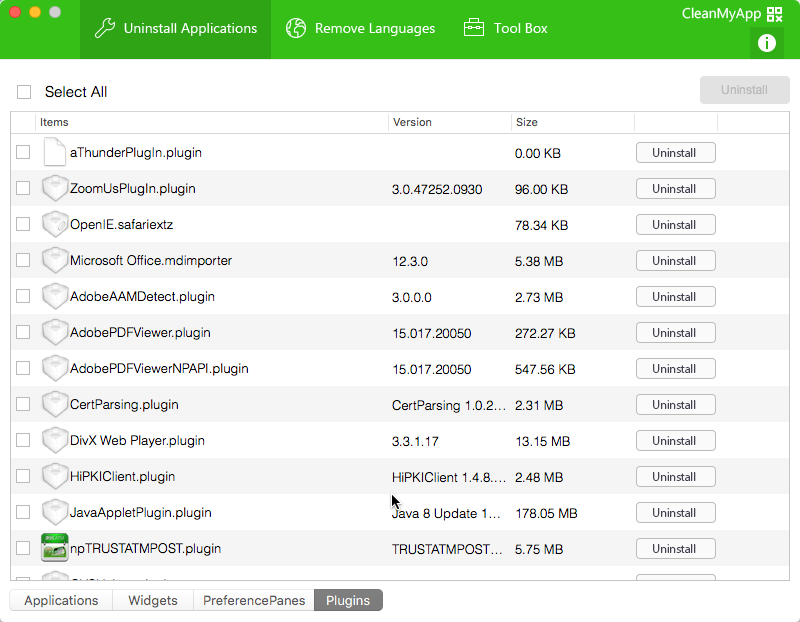Click the Microsoft Office.mdimporter icon
Image resolution: width=800 pixels, height=622 pixels.
(x=54, y=260)
